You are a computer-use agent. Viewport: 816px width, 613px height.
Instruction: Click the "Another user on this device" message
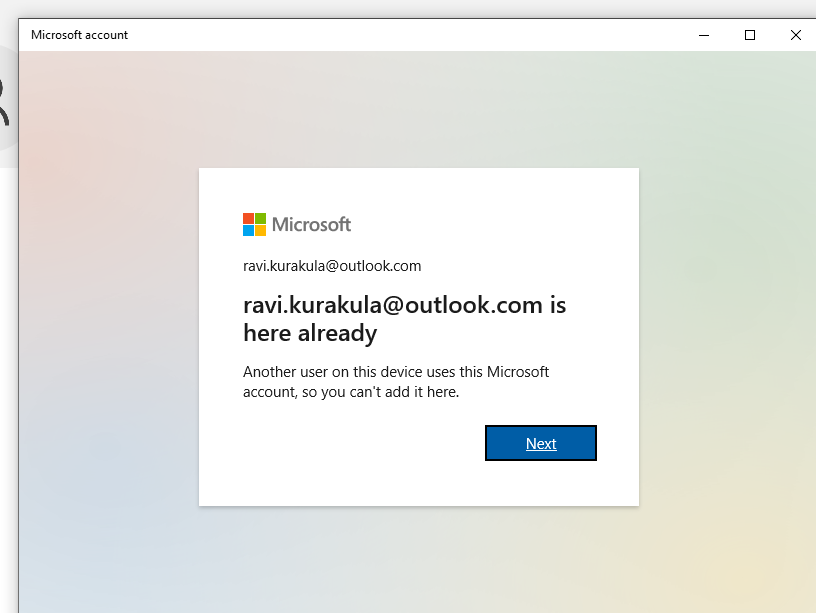point(396,381)
